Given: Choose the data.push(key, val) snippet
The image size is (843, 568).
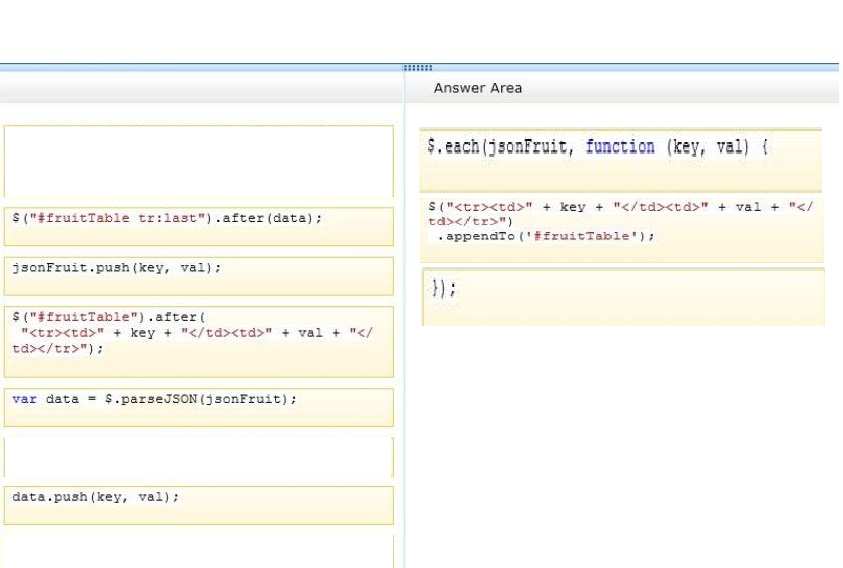Looking at the screenshot, I should 198,505.
